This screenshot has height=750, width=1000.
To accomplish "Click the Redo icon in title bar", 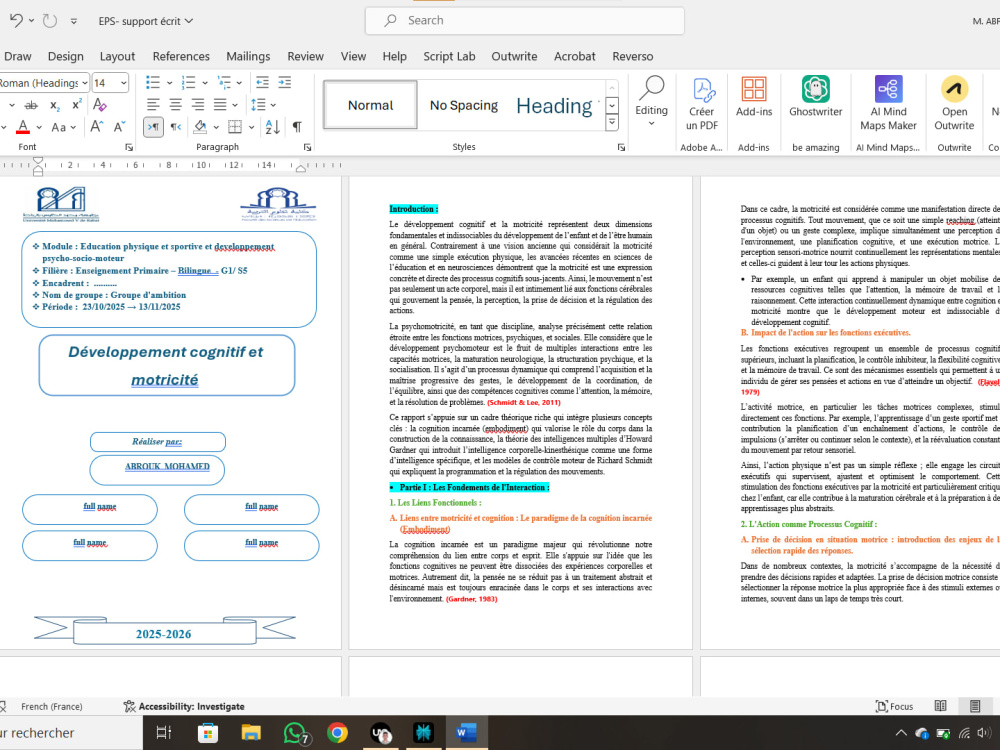I will point(50,20).
